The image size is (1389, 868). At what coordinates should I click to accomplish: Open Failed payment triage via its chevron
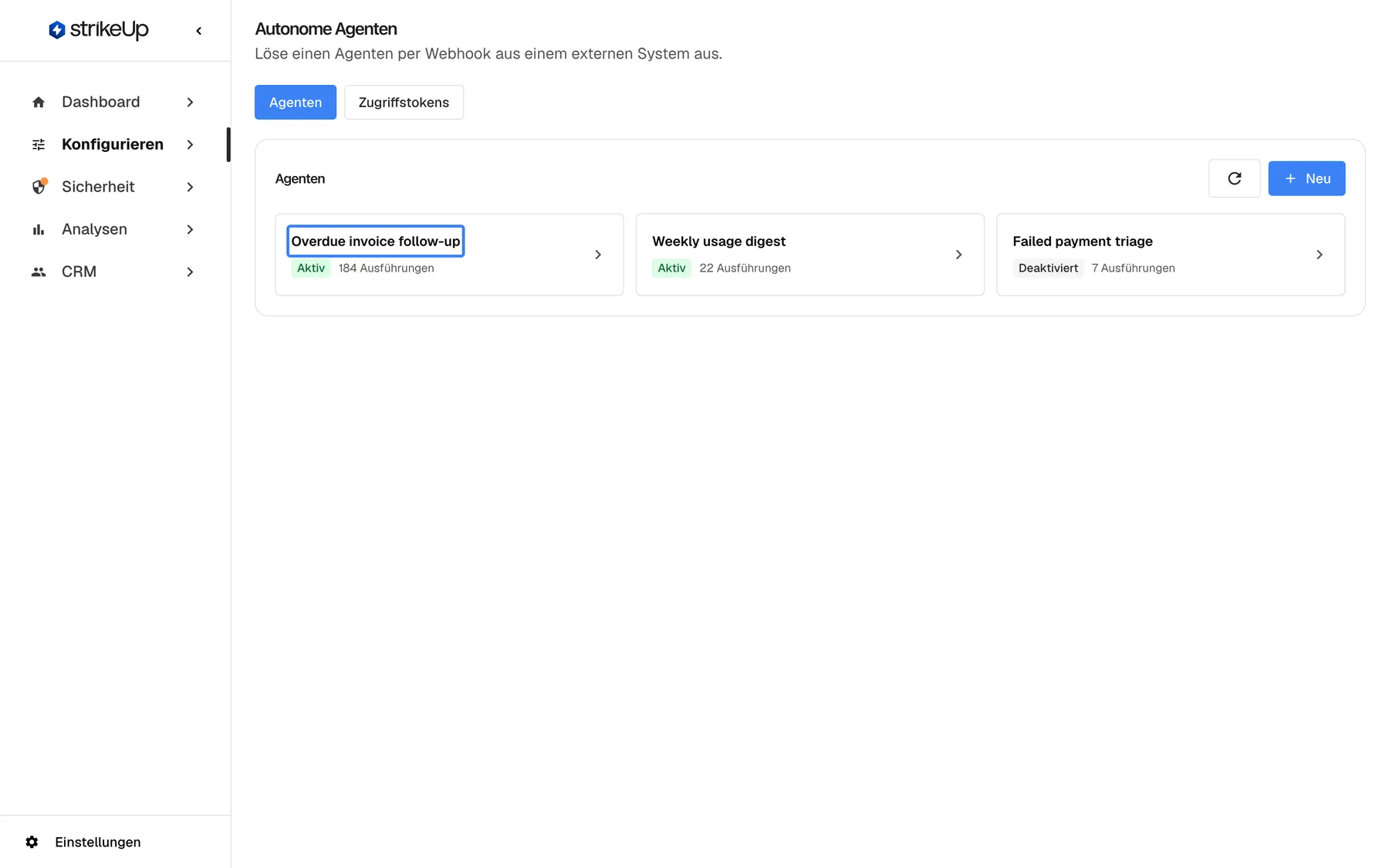pyautogui.click(x=1320, y=255)
